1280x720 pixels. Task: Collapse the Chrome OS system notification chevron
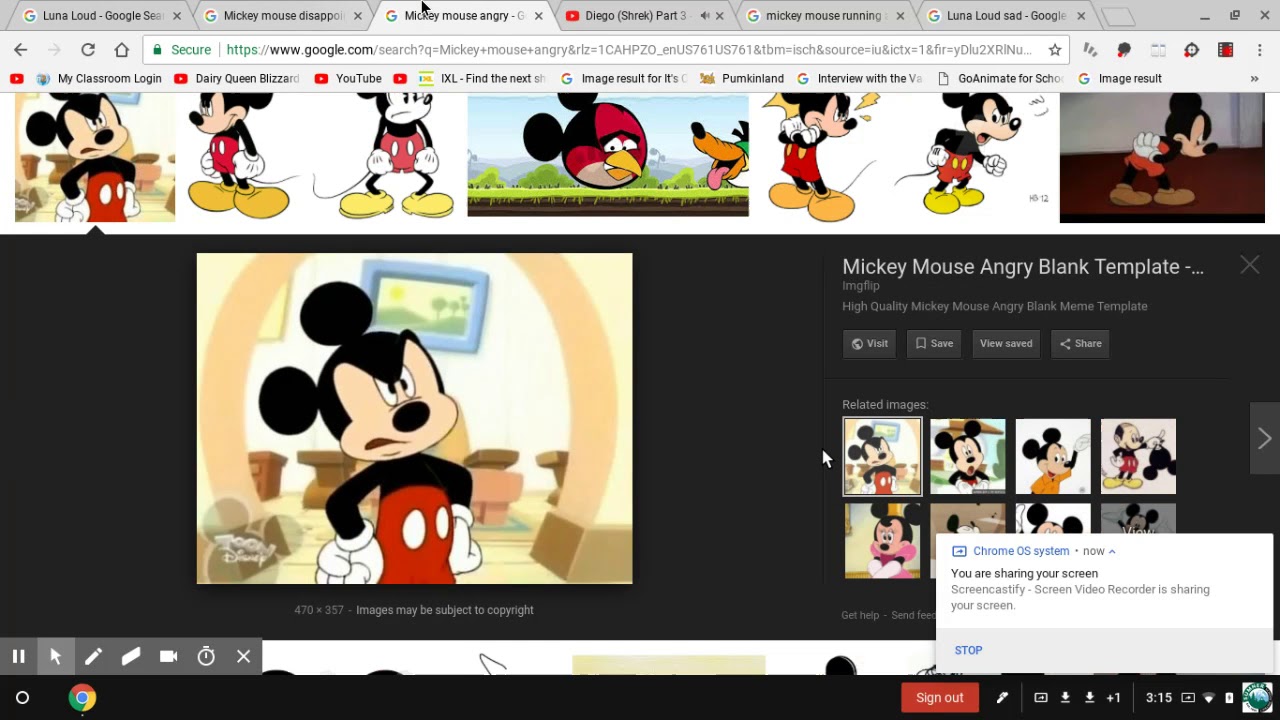pos(1111,551)
